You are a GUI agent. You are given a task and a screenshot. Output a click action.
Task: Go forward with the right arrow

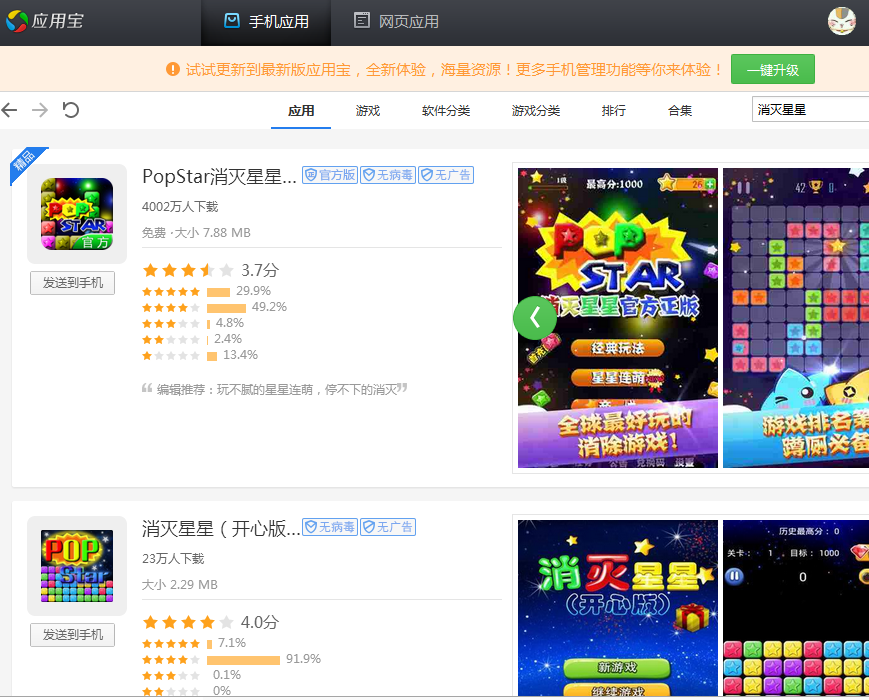tap(40, 110)
